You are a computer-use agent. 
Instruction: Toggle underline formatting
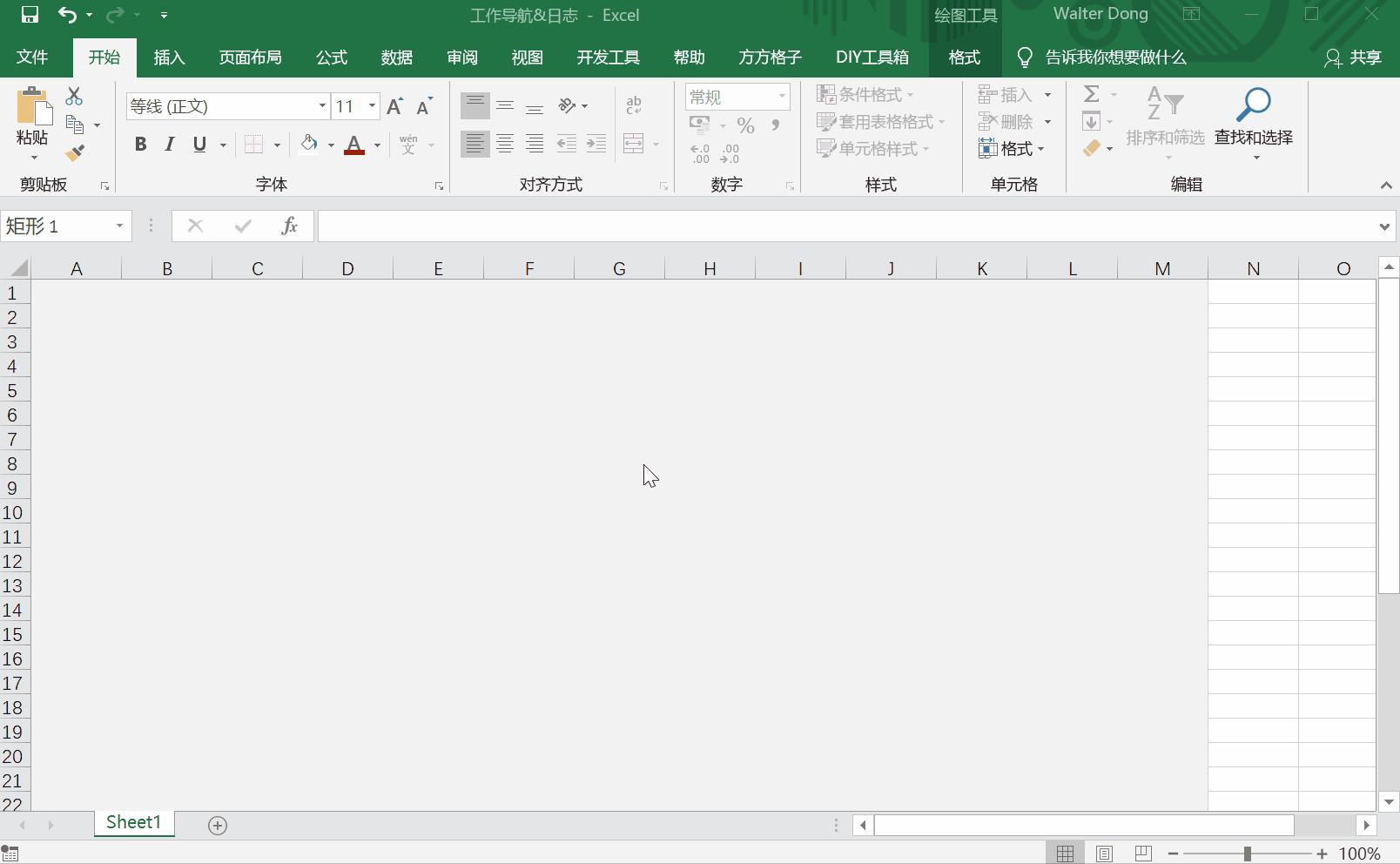click(x=199, y=144)
